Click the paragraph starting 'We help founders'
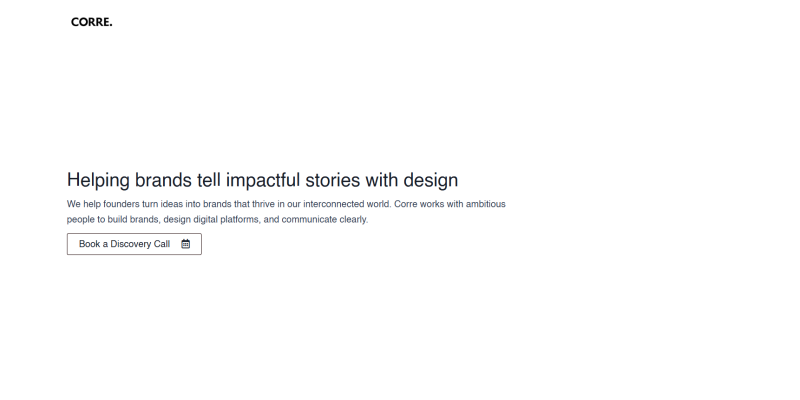800x400 pixels. [286, 211]
